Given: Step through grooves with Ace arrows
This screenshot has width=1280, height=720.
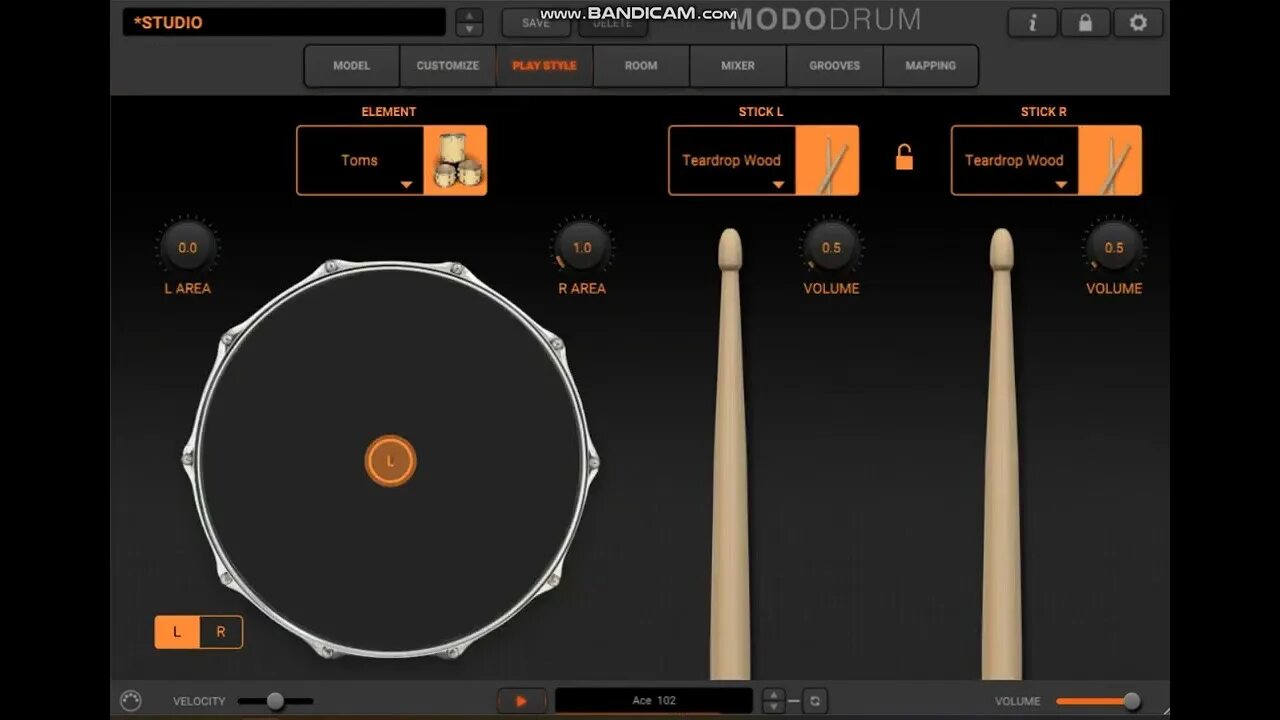Looking at the screenshot, I should click(773, 701).
